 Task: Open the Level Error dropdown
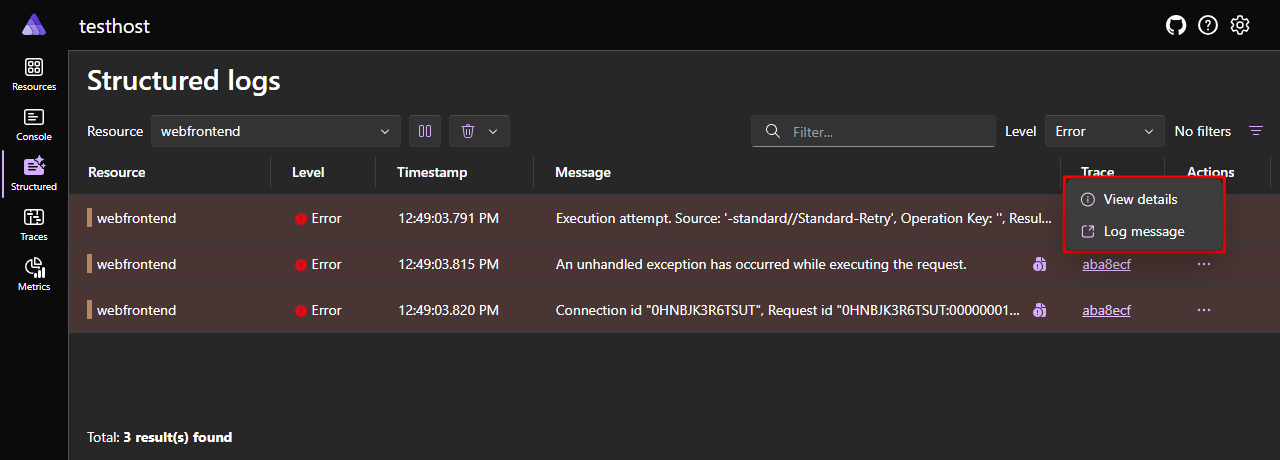[x=1104, y=131]
